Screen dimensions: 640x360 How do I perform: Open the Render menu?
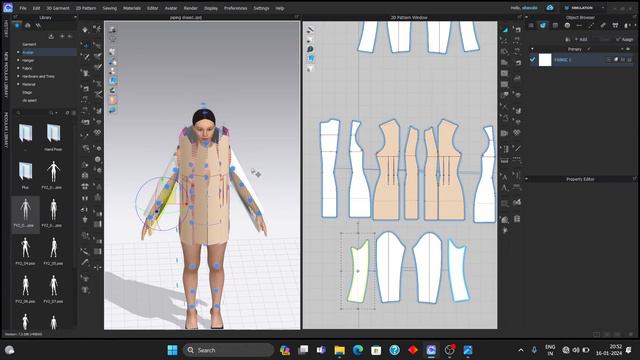coord(190,8)
